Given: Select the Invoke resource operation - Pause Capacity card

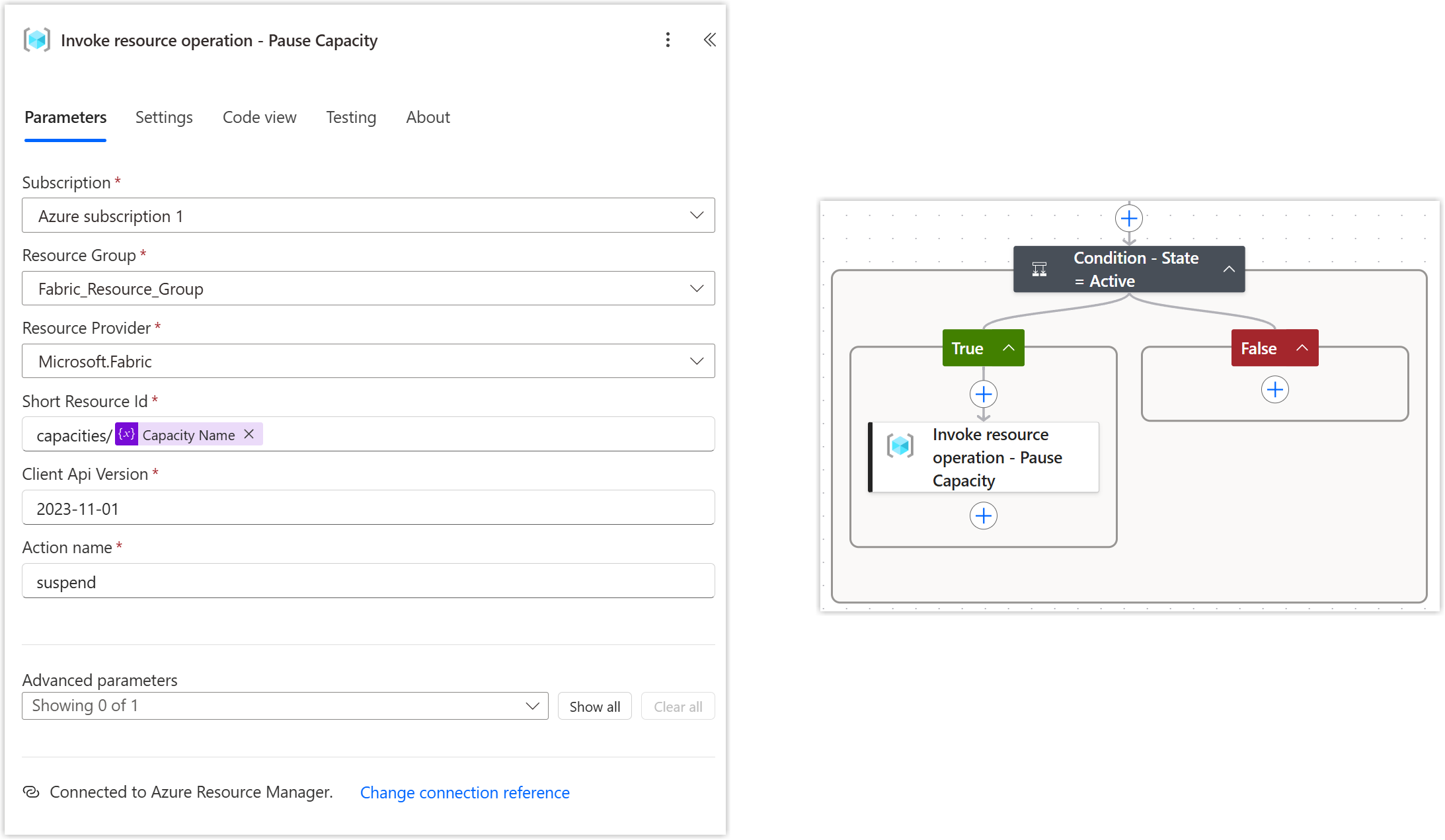Looking at the screenshot, I should pyautogui.click(x=984, y=457).
